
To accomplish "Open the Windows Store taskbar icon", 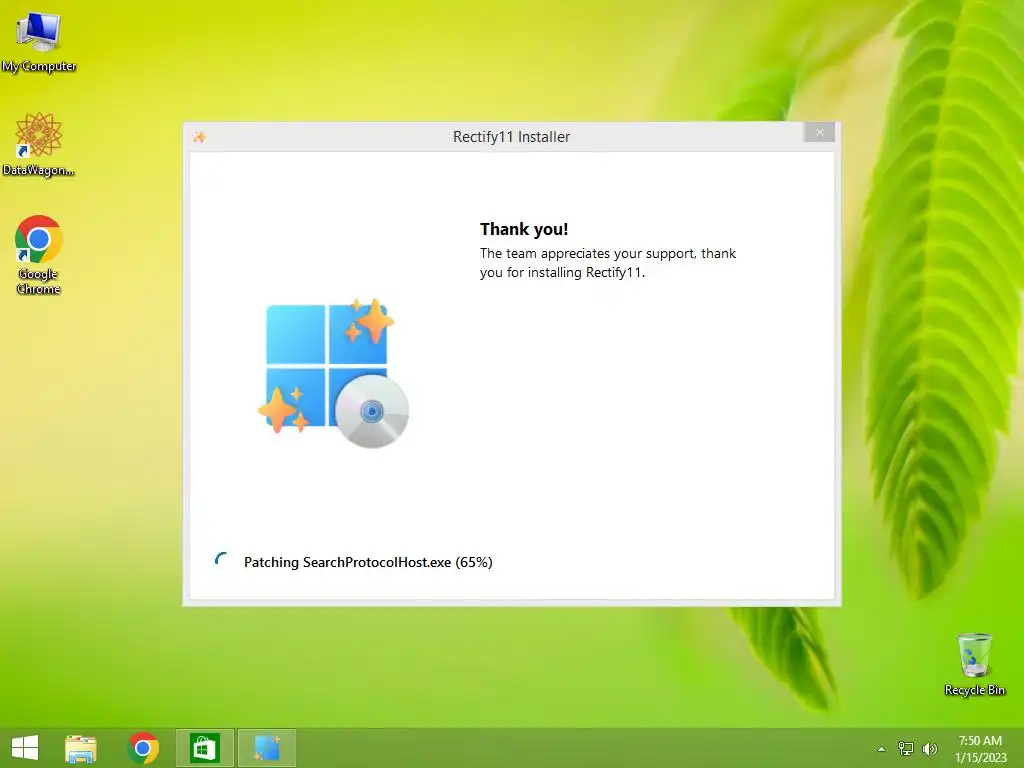I will [x=204, y=748].
